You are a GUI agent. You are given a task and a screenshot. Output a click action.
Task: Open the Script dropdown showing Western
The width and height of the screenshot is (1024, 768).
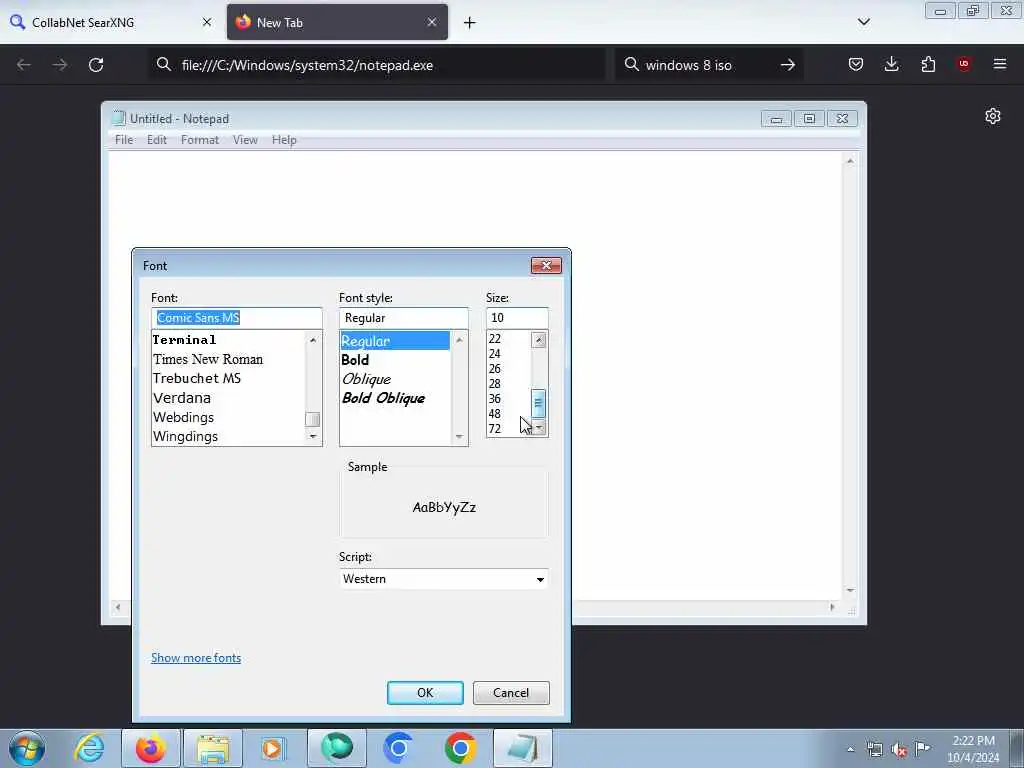[444, 579]
